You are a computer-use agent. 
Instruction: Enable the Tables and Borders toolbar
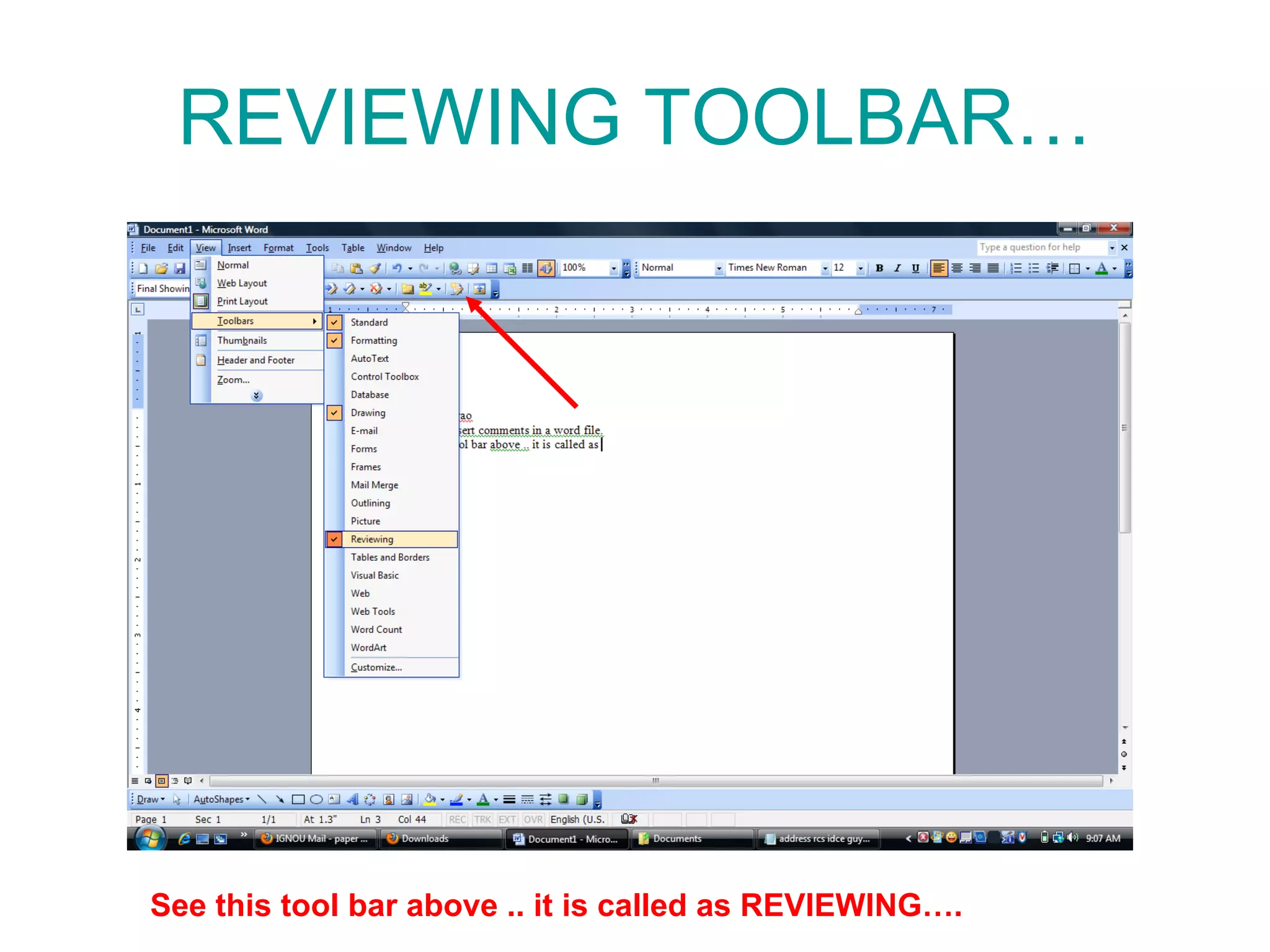pyautogui.click(x=392, y=557)
